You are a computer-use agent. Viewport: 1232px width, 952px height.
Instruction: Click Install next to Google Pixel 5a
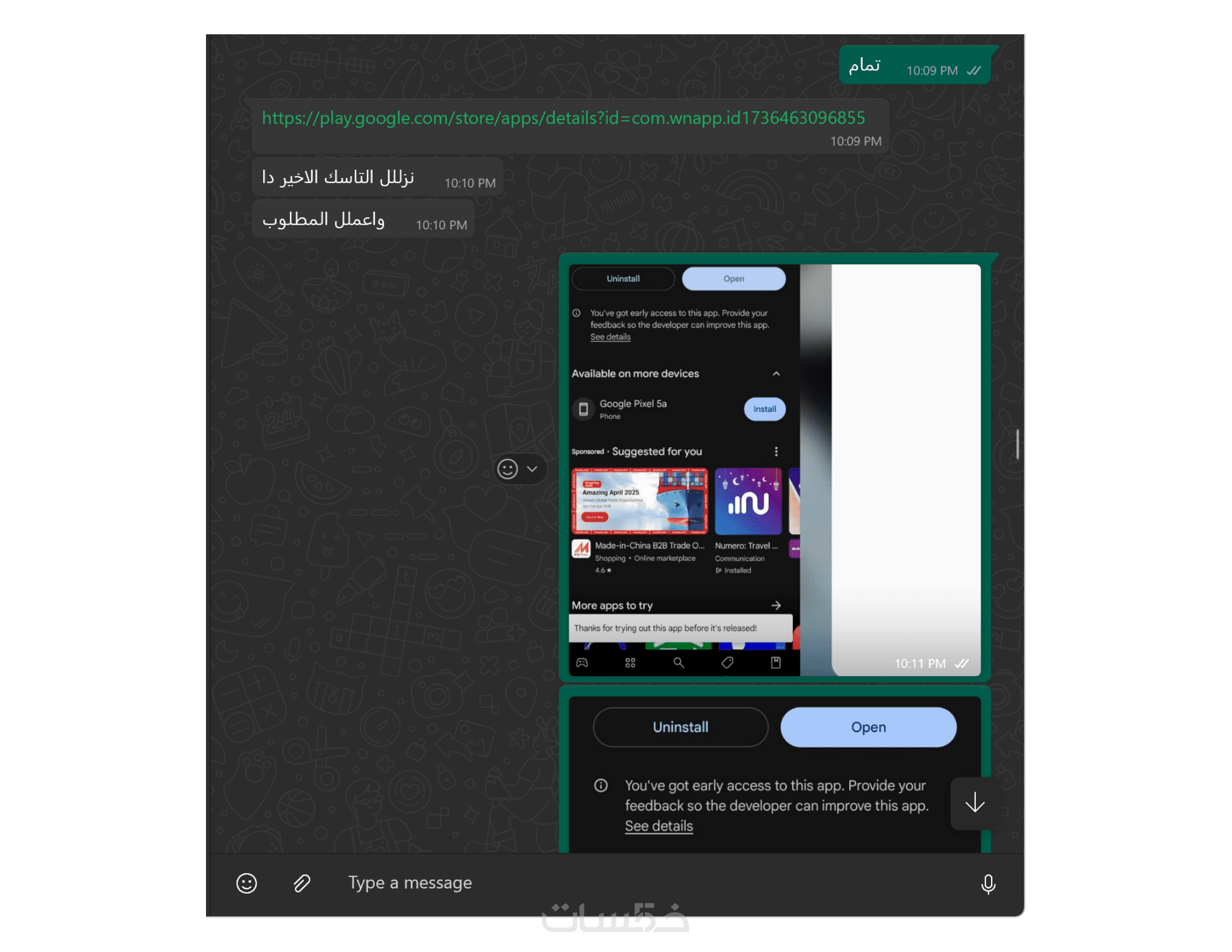[764, 409]
